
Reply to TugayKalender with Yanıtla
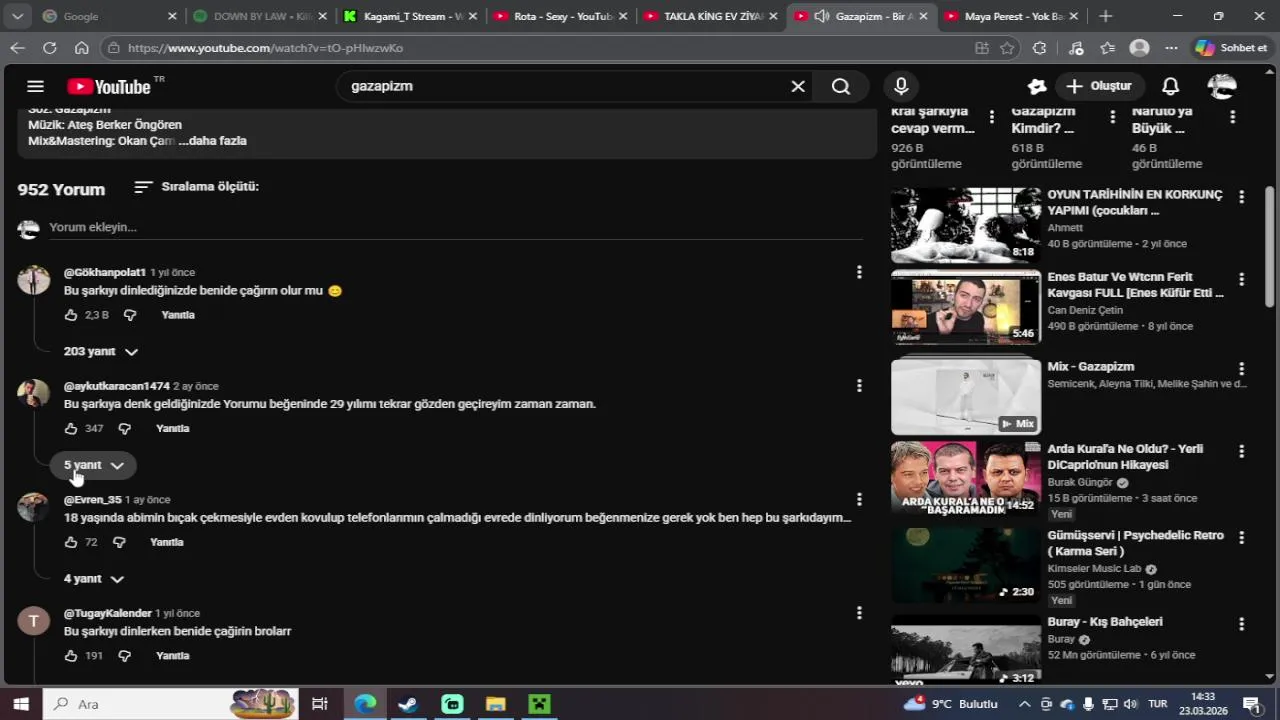[x=173, y=656]
